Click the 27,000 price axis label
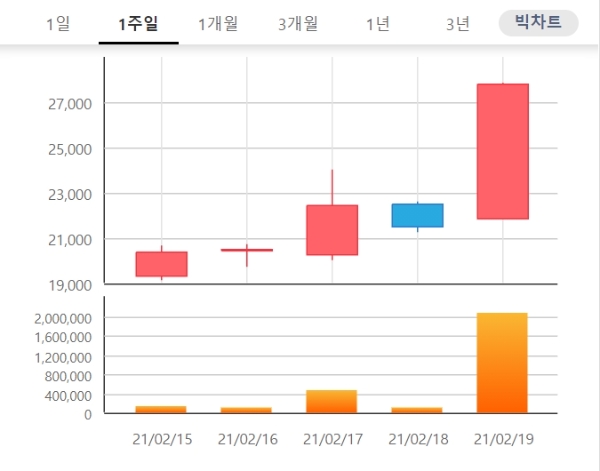This screenshot has height=471, width=600. click(x=70, y=104)
